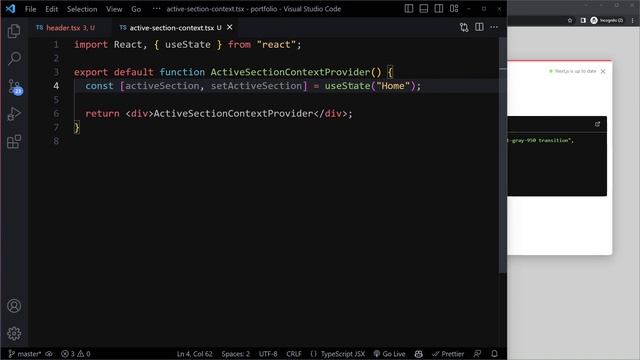This screenshot has height=360, width=640.
Task: Open notifications bell in status bar
Action: tap(494, 354)
